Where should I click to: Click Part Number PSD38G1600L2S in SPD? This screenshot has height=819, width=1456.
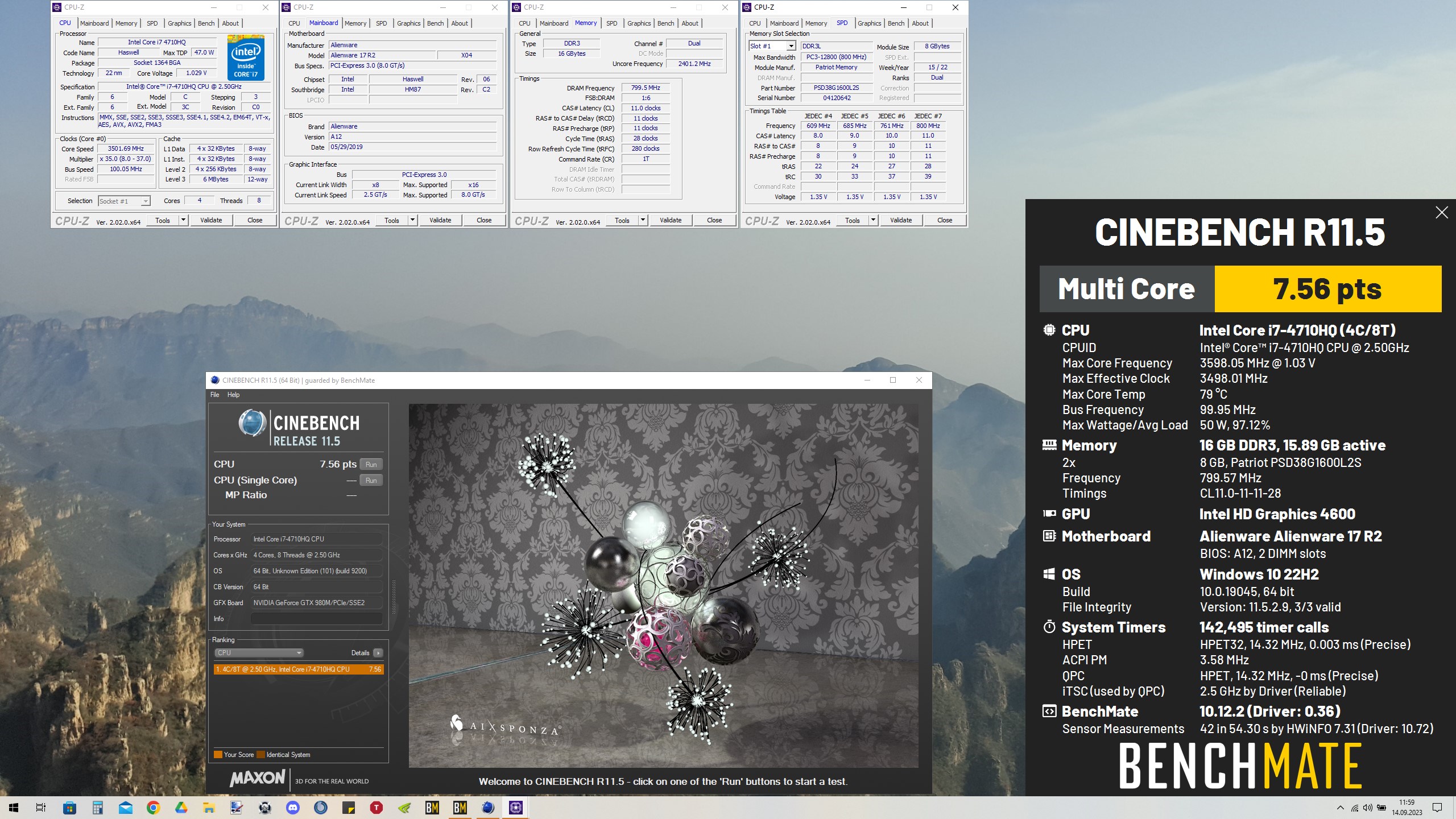coord(836,88)
